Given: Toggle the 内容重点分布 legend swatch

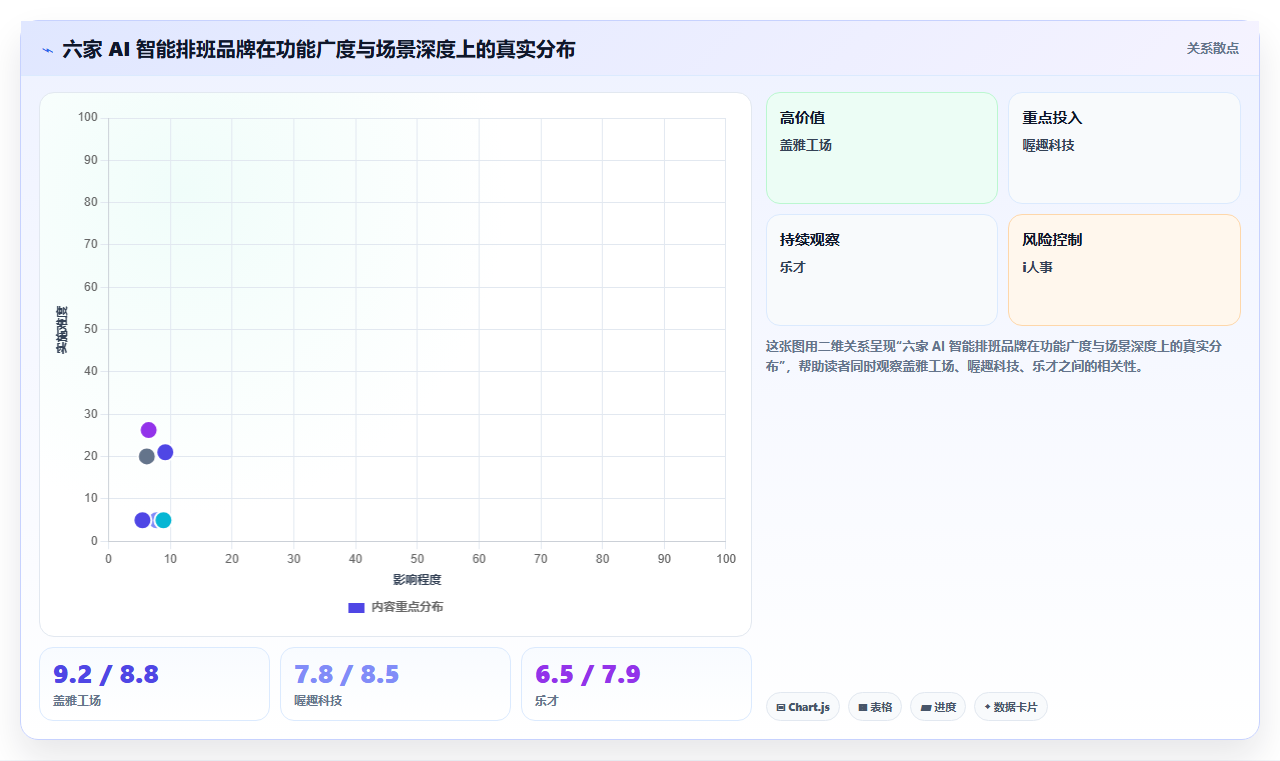Looking at the screenshot, I should click(x=356, y=607).
